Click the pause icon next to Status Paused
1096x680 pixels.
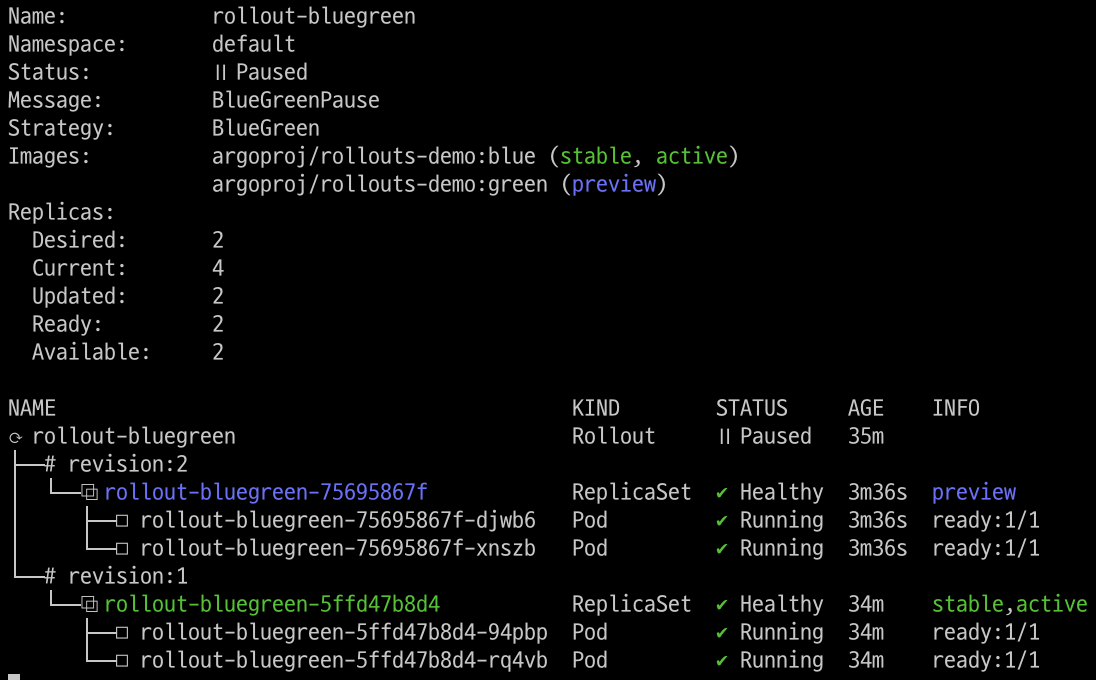point(220,73)
